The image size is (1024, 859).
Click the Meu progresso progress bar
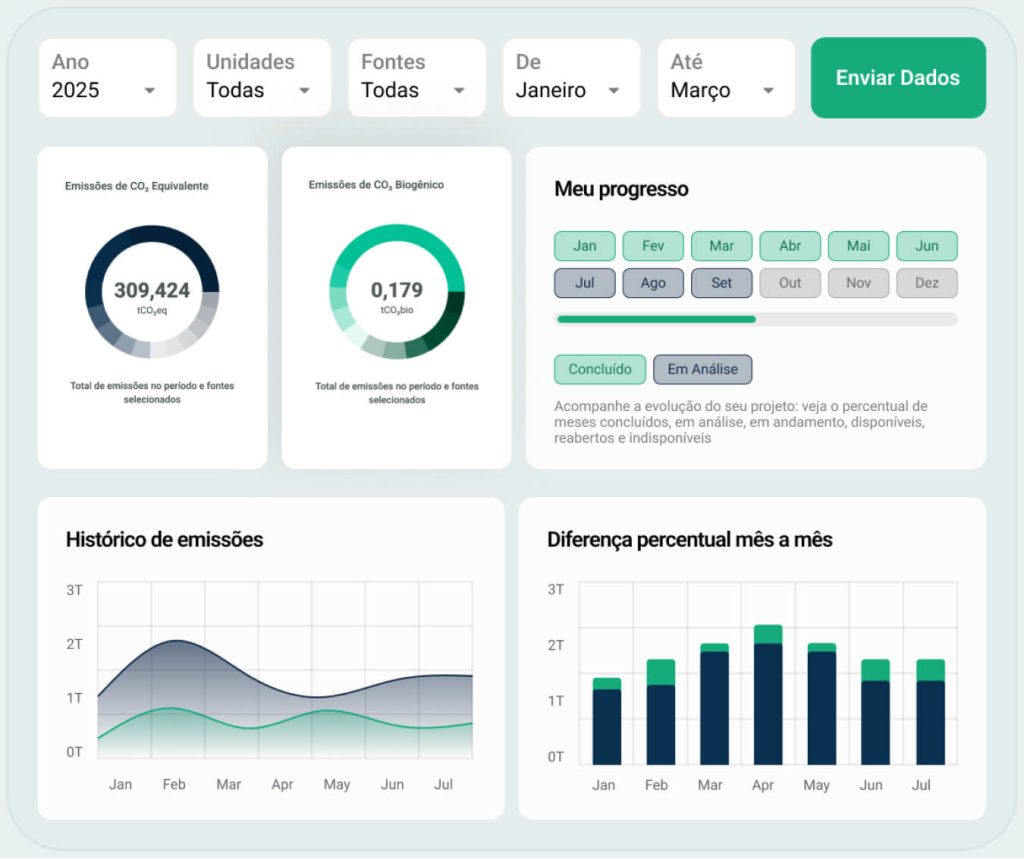(756, 319)
